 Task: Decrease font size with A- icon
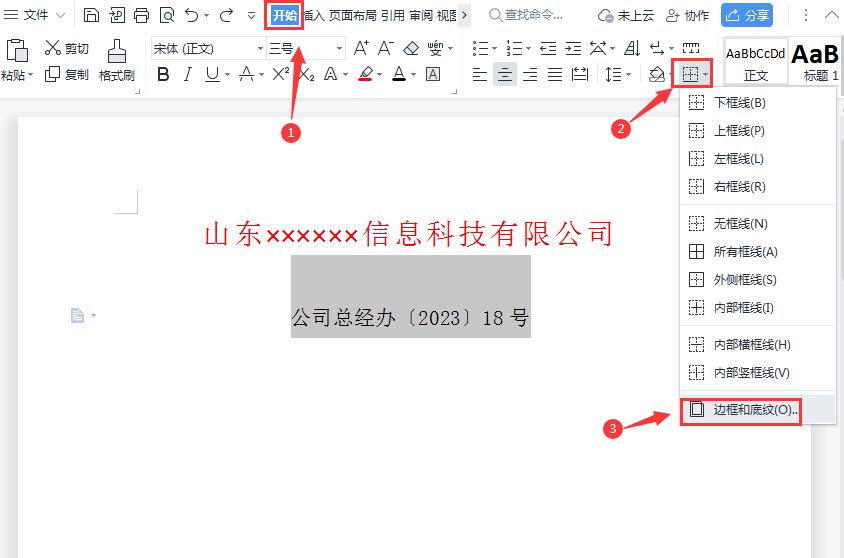[x=385, y=48]
